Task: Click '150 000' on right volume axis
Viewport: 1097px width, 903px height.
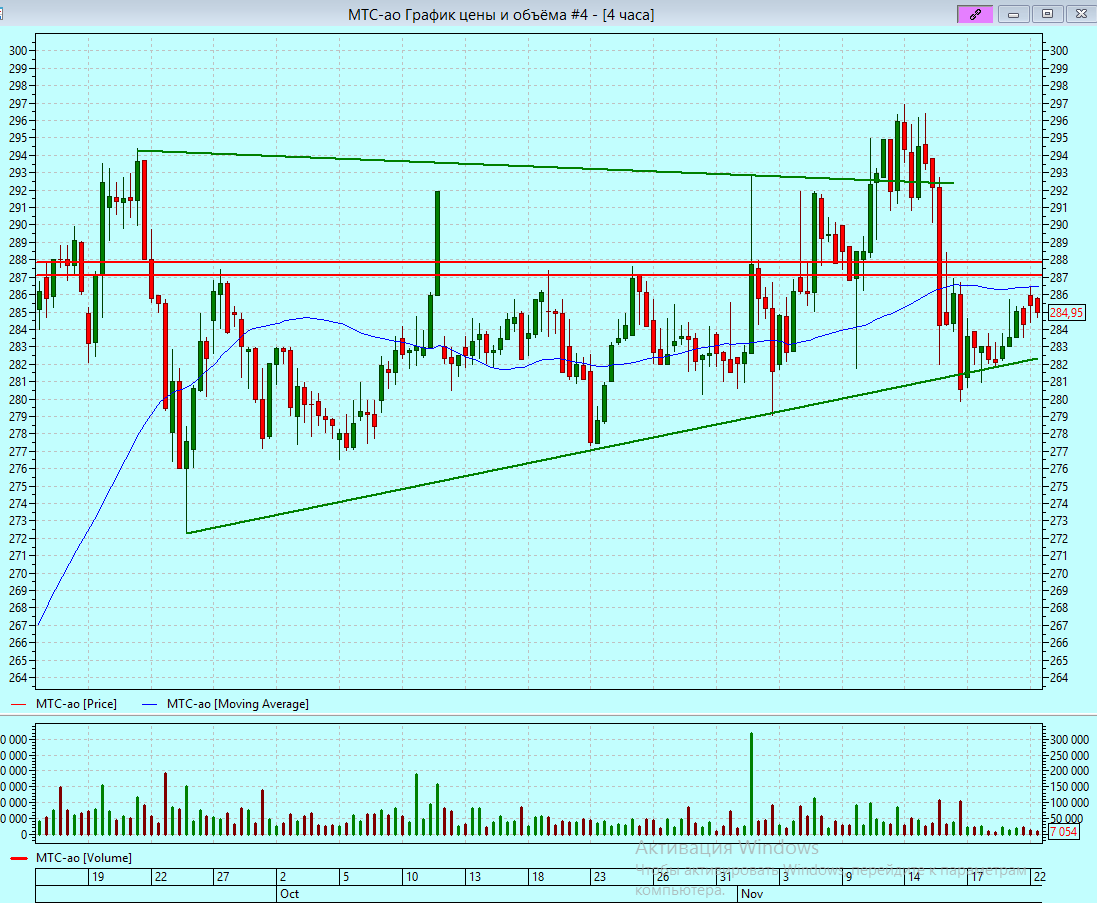Action: (1069, 787)
